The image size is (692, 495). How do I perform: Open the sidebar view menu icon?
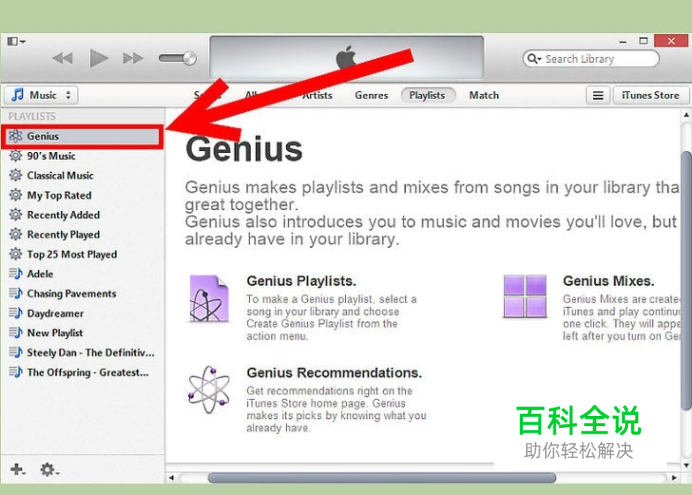16,41
